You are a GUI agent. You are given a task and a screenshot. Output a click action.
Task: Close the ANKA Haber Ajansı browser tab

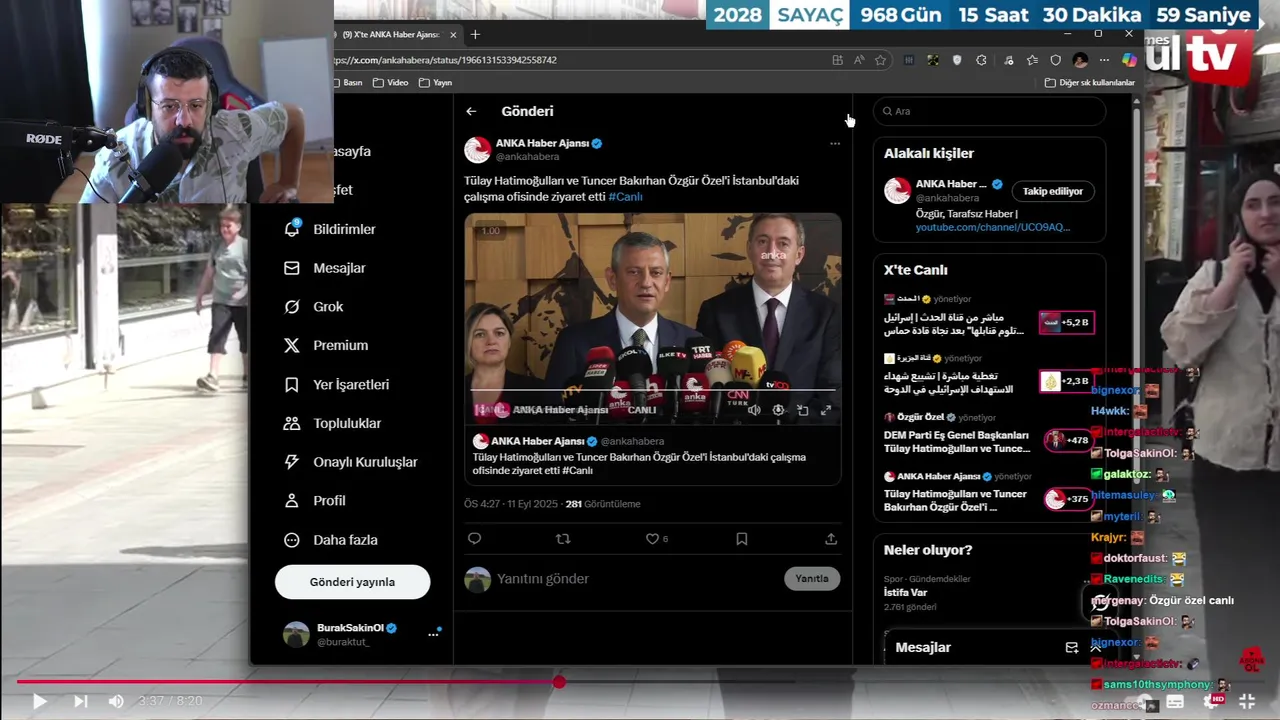point(453,34)
